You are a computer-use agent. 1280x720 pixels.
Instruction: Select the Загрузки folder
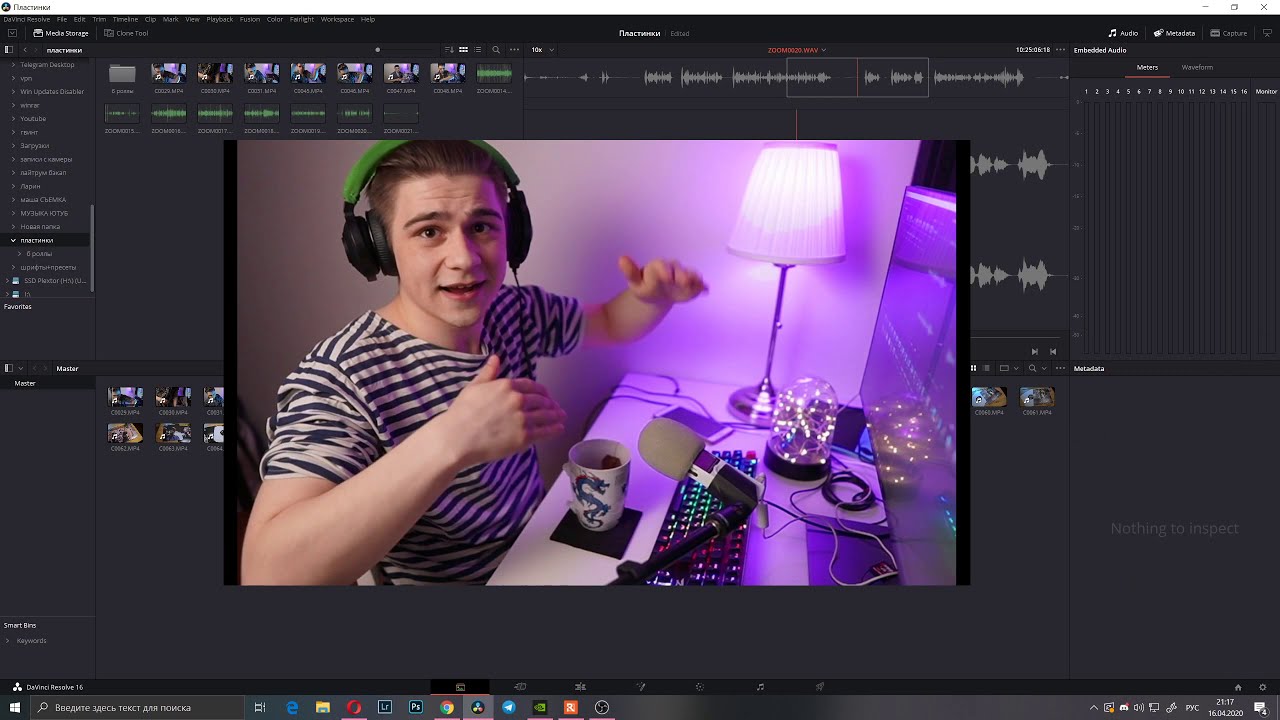click(x=35, y=146)
